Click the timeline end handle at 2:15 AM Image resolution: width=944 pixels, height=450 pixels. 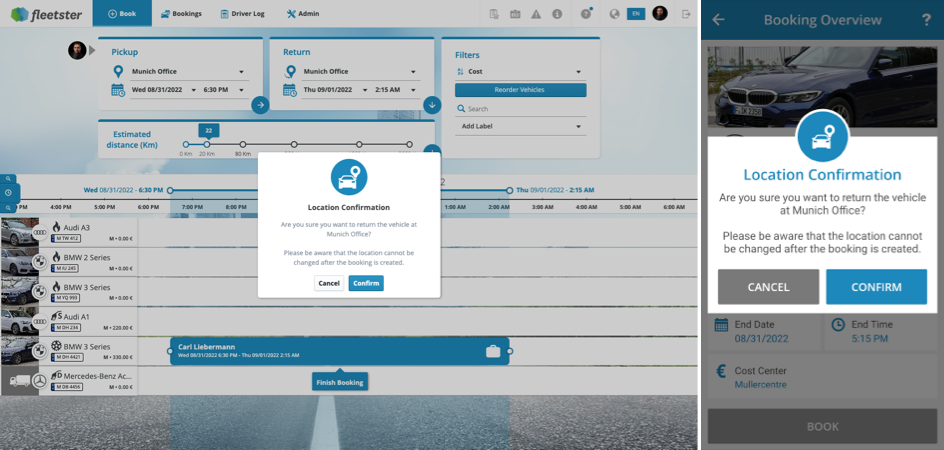[509, 190]
